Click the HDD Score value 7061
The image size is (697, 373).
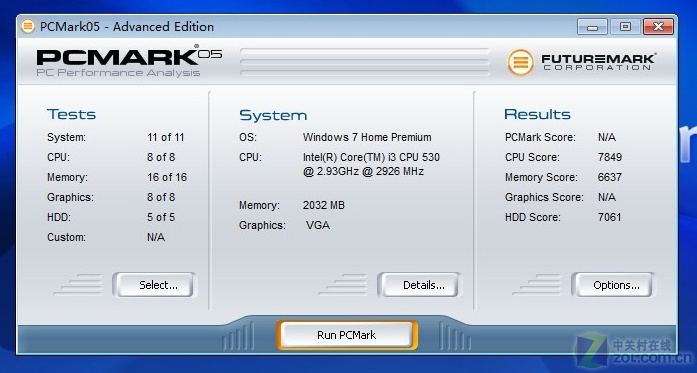(609, 217)
